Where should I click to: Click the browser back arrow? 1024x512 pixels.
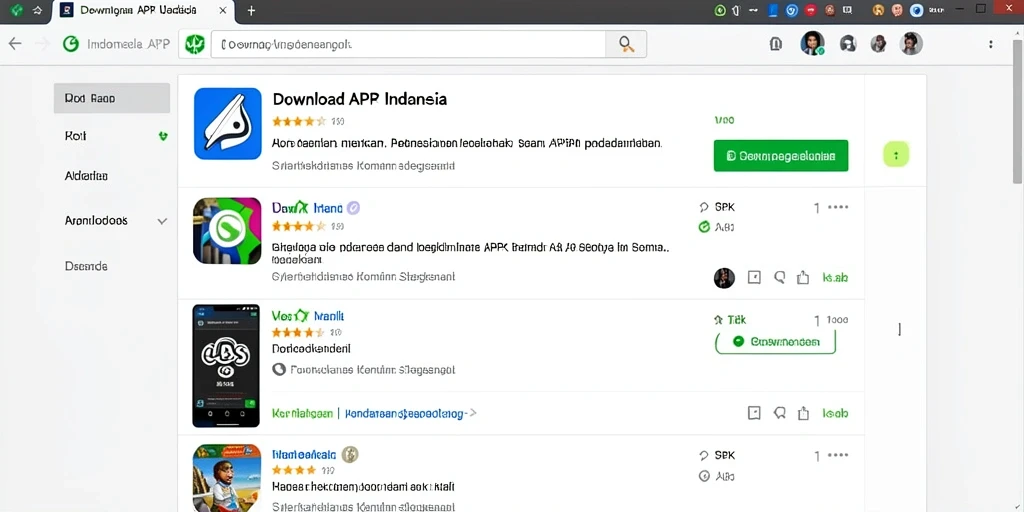point(14,44)
